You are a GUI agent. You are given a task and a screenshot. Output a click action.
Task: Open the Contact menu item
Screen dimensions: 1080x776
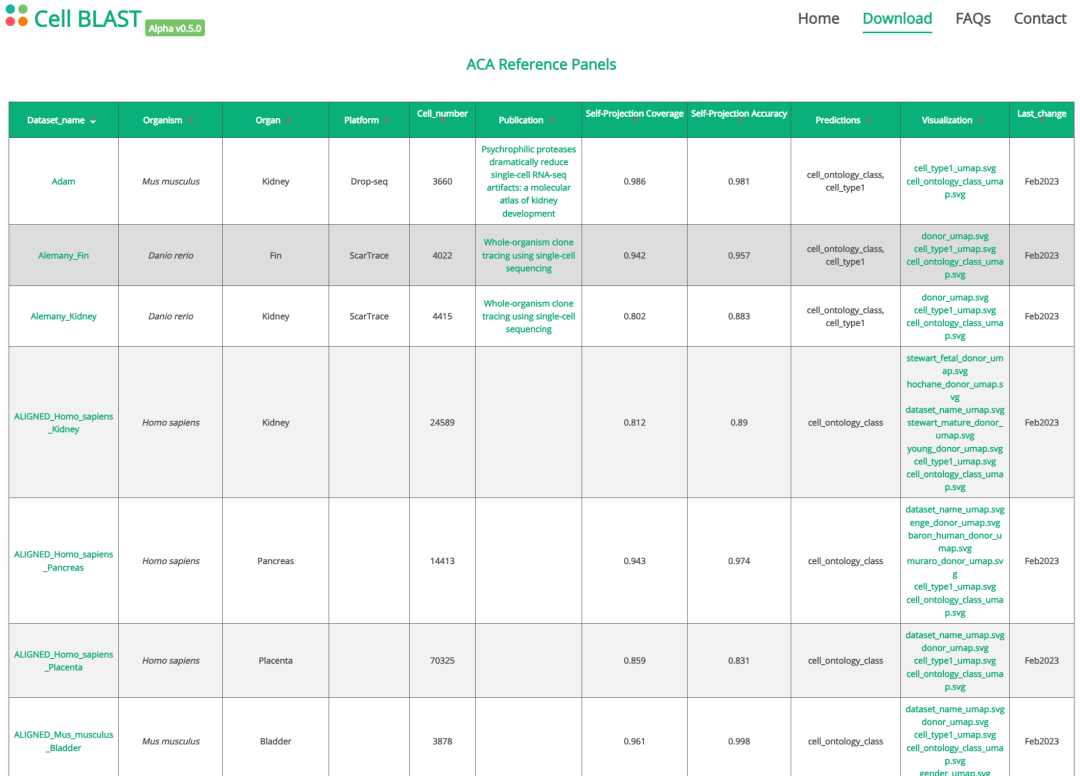[1039, 19]
